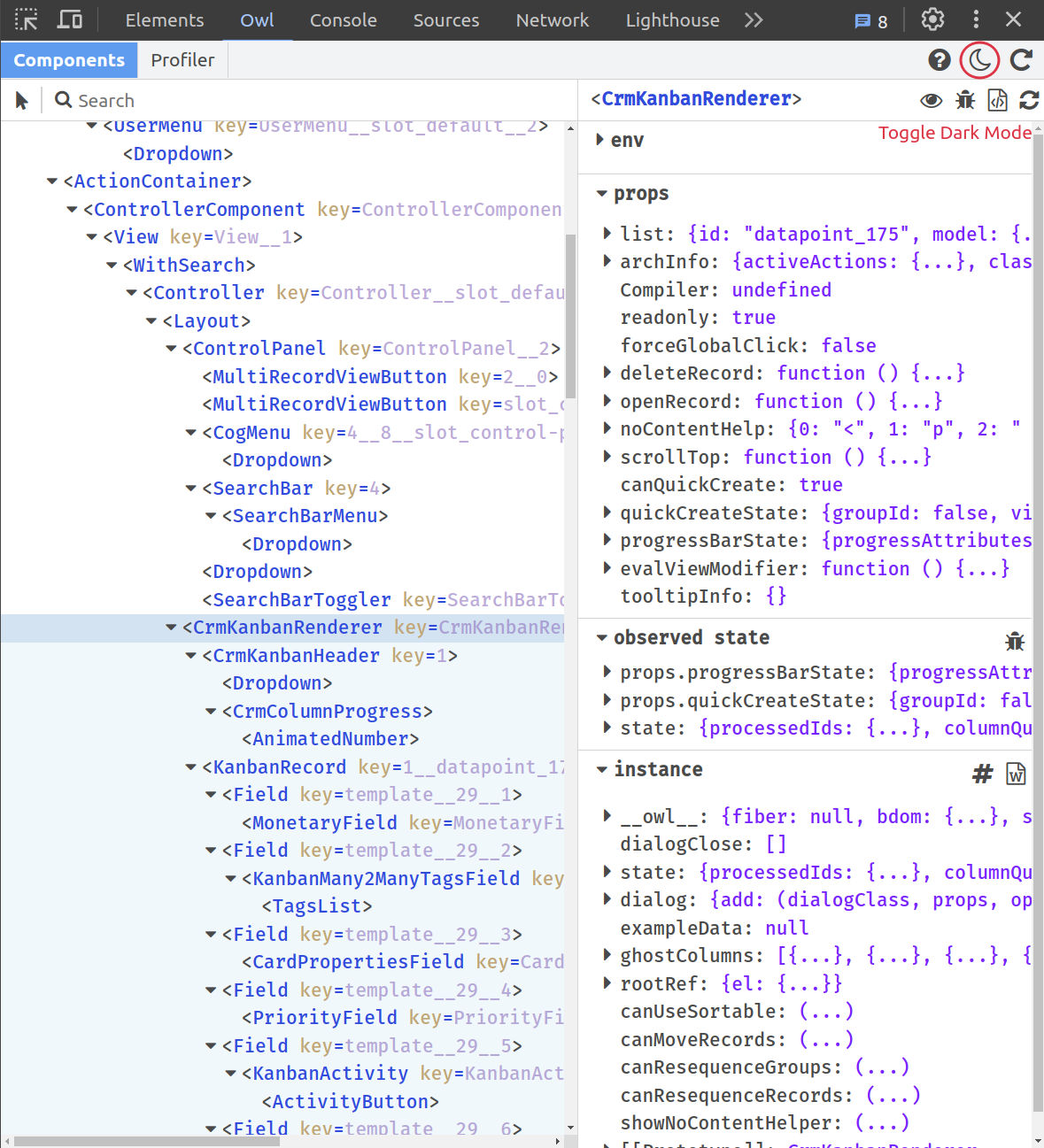1044x1148 pixels.
Task: Expand the list prop
Action: click(607, 234)
